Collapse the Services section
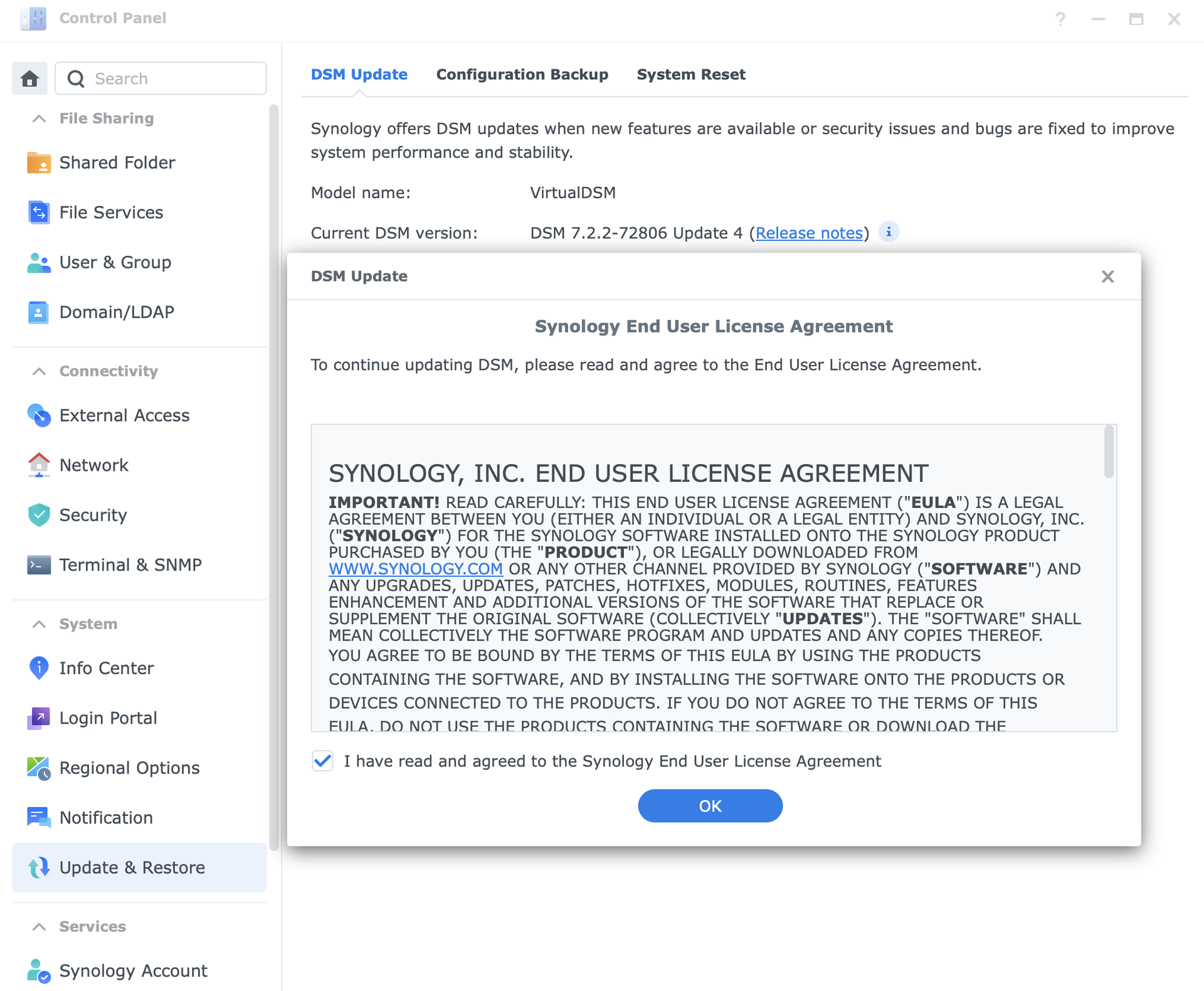The width and height of the screenshot is (1204, 991). (39, 926)
